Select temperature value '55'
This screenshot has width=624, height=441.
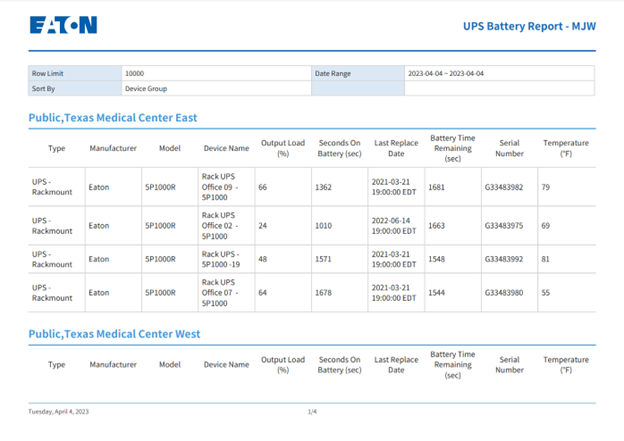coord(546,293)
